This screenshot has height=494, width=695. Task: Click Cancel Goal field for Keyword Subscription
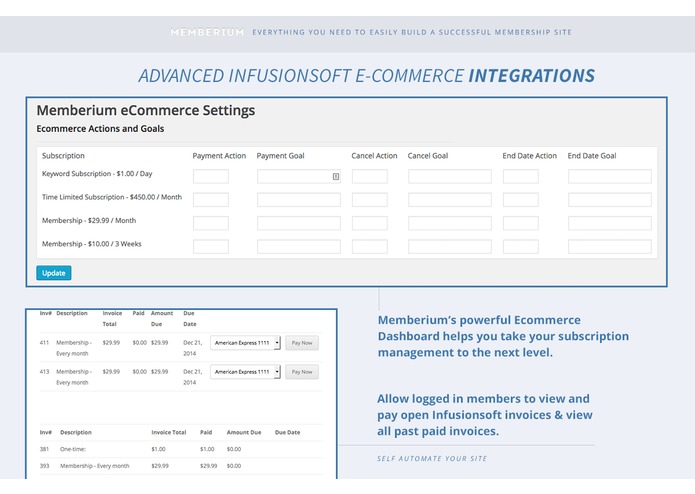coord(450,176)
